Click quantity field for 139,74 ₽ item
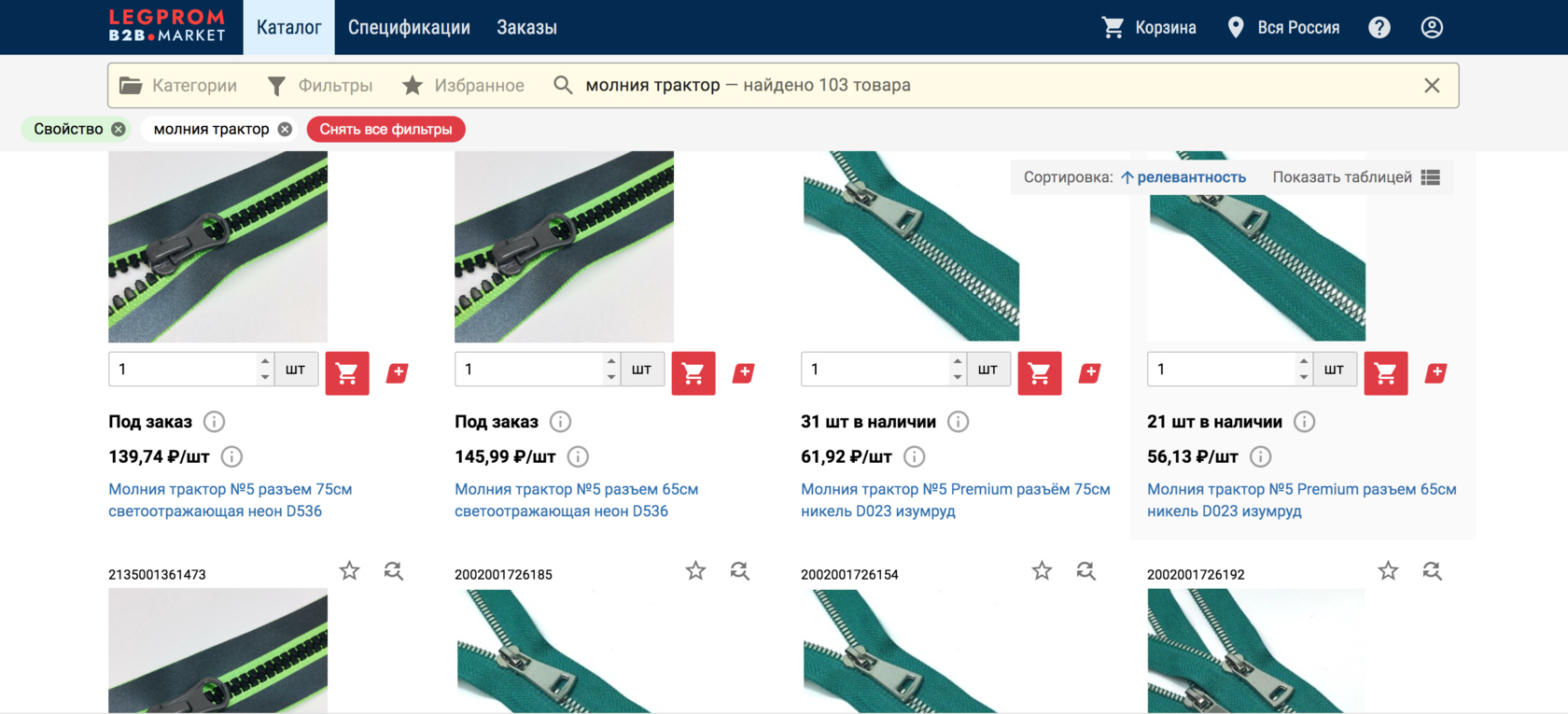This screenshot has width=1568, height=714. (x=182, y=370)
